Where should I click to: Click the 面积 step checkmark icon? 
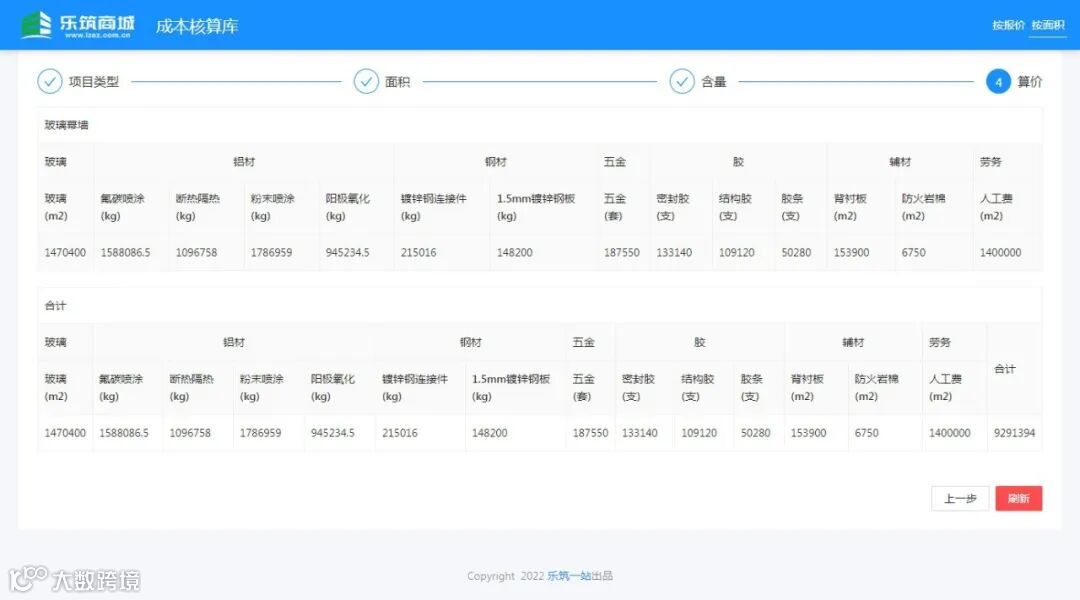tap(366, 81)
